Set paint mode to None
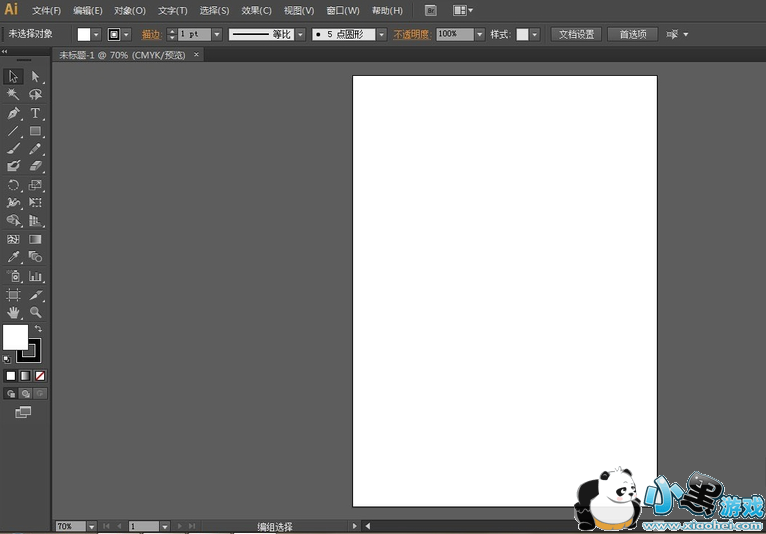The image size is (766, 534). [x=40, y=376]
